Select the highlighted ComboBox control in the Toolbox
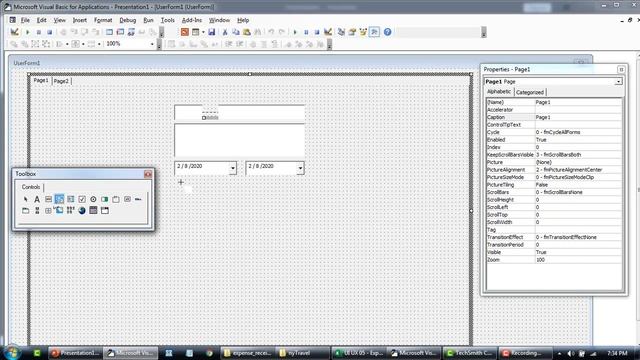 pyautogui.click(x=59, y=199)
